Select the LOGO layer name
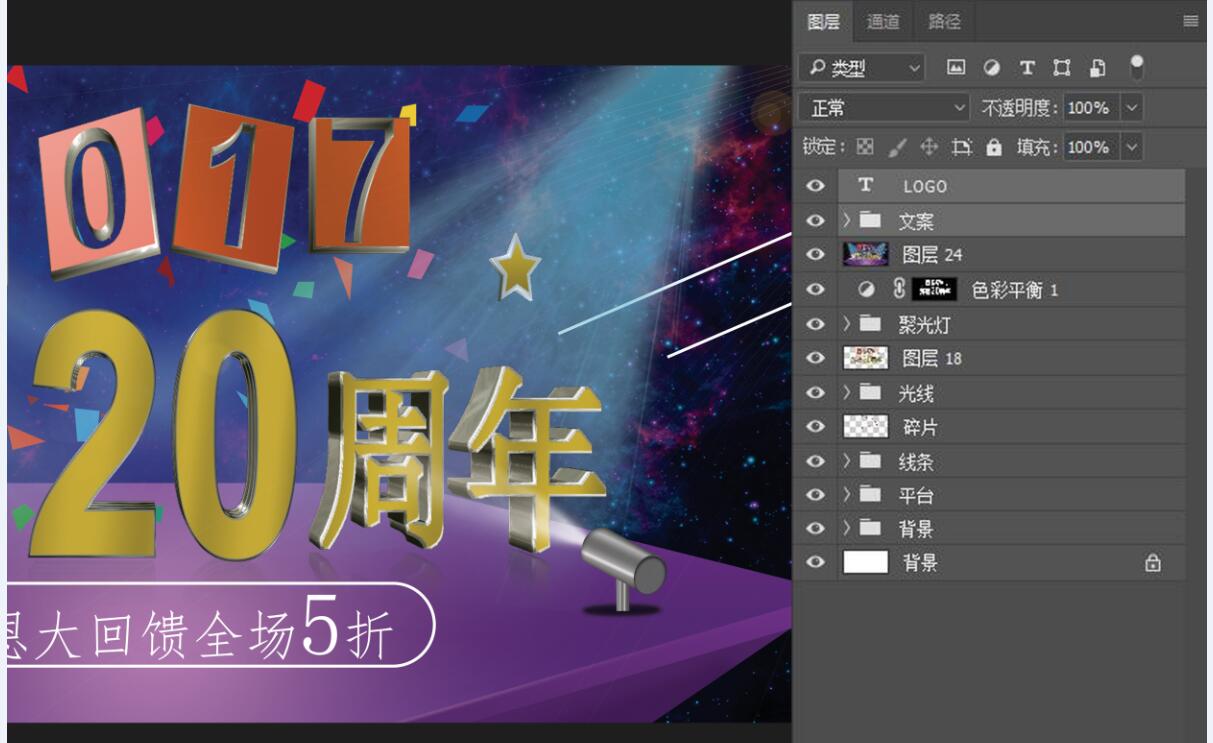 coord(925,186)
